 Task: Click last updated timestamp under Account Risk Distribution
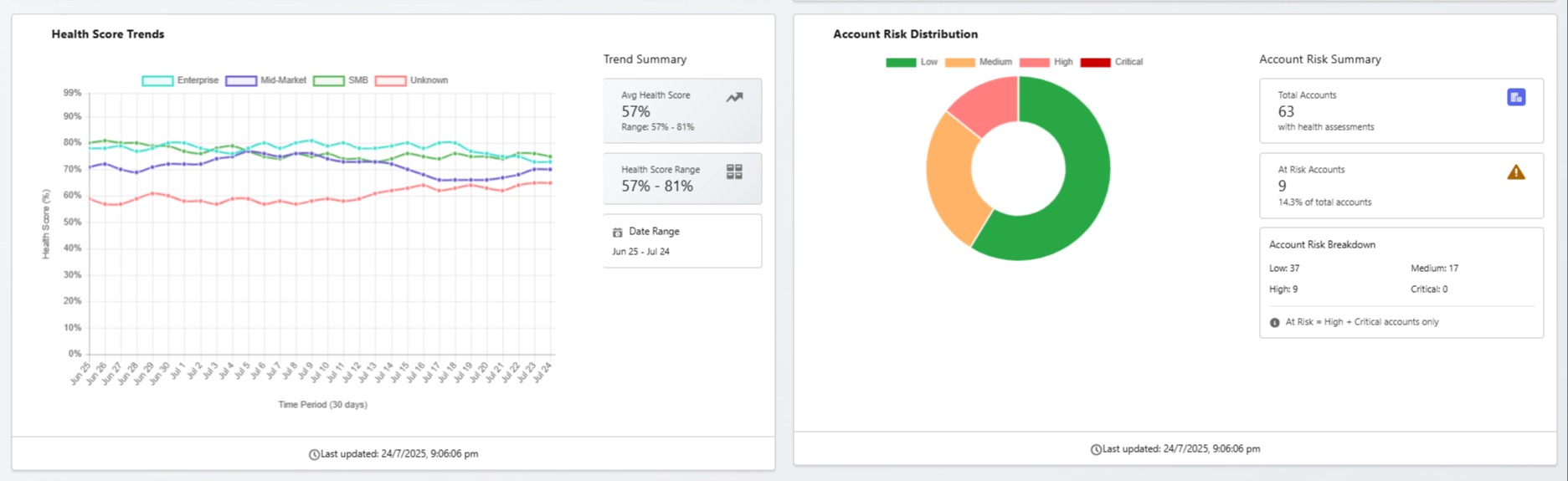tap(1181, 449)
